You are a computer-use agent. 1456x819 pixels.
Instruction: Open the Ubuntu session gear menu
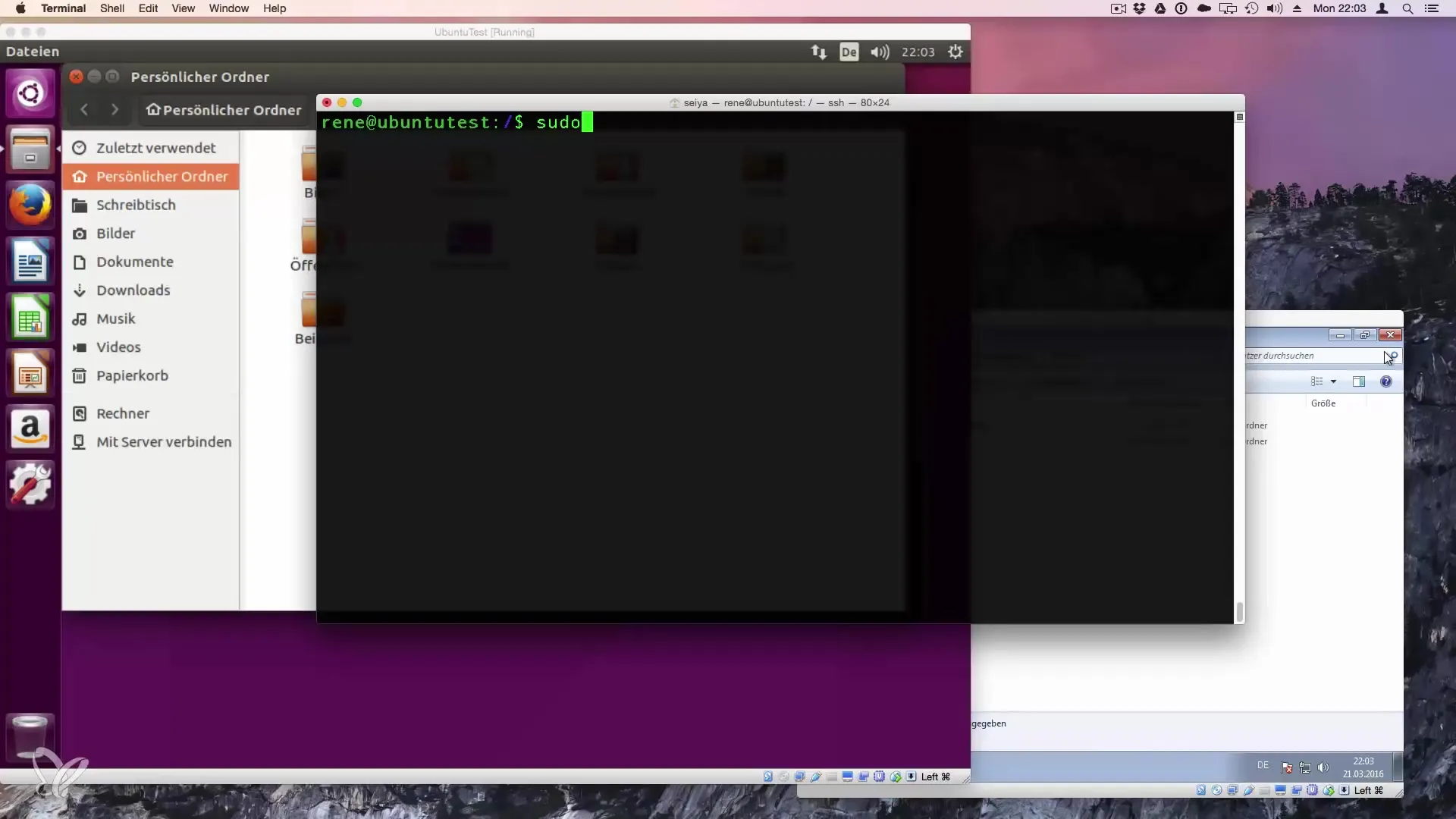click(955, 52)
